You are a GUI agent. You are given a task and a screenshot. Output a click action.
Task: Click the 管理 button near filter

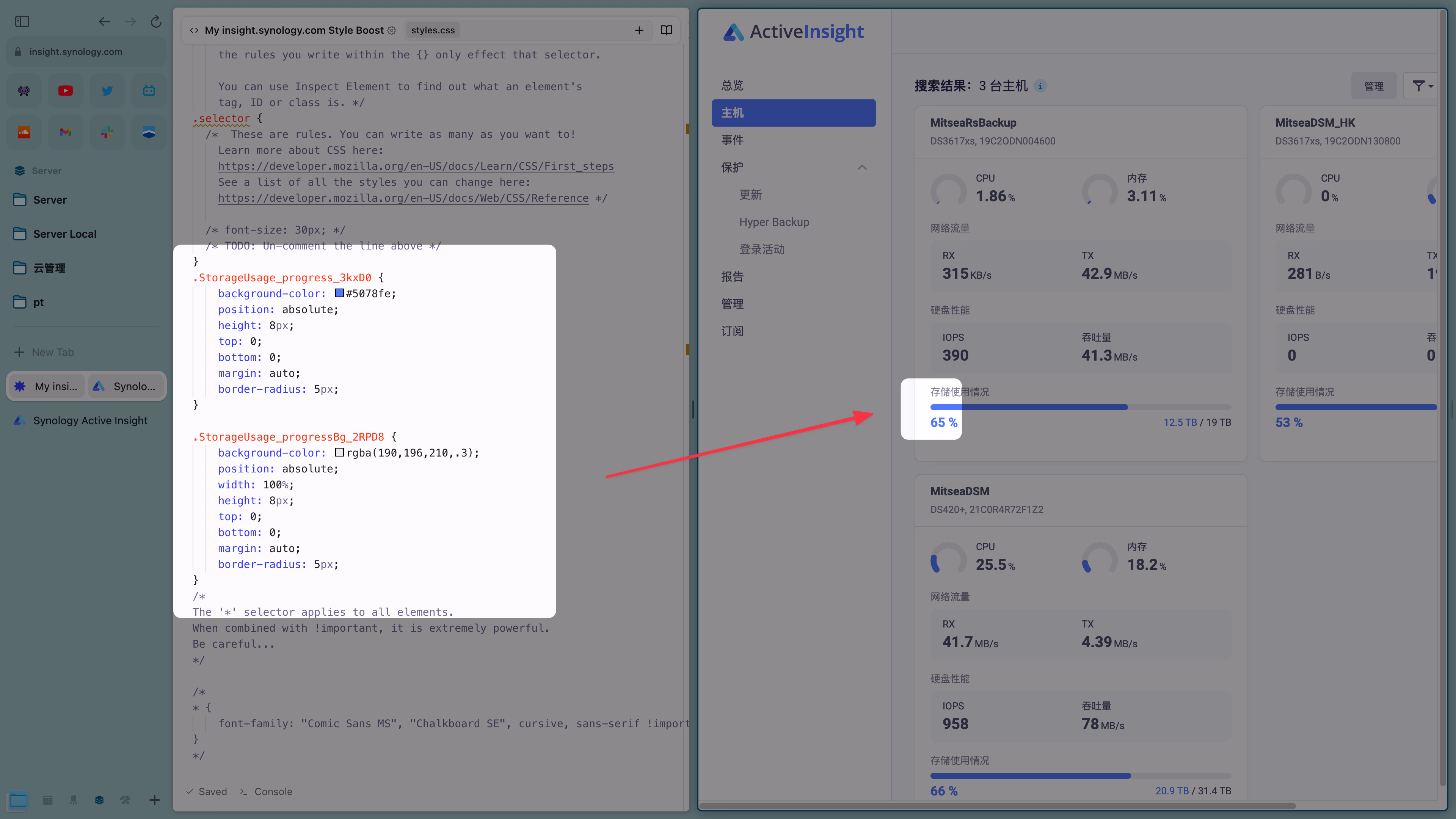click(x=1373, y=86)
